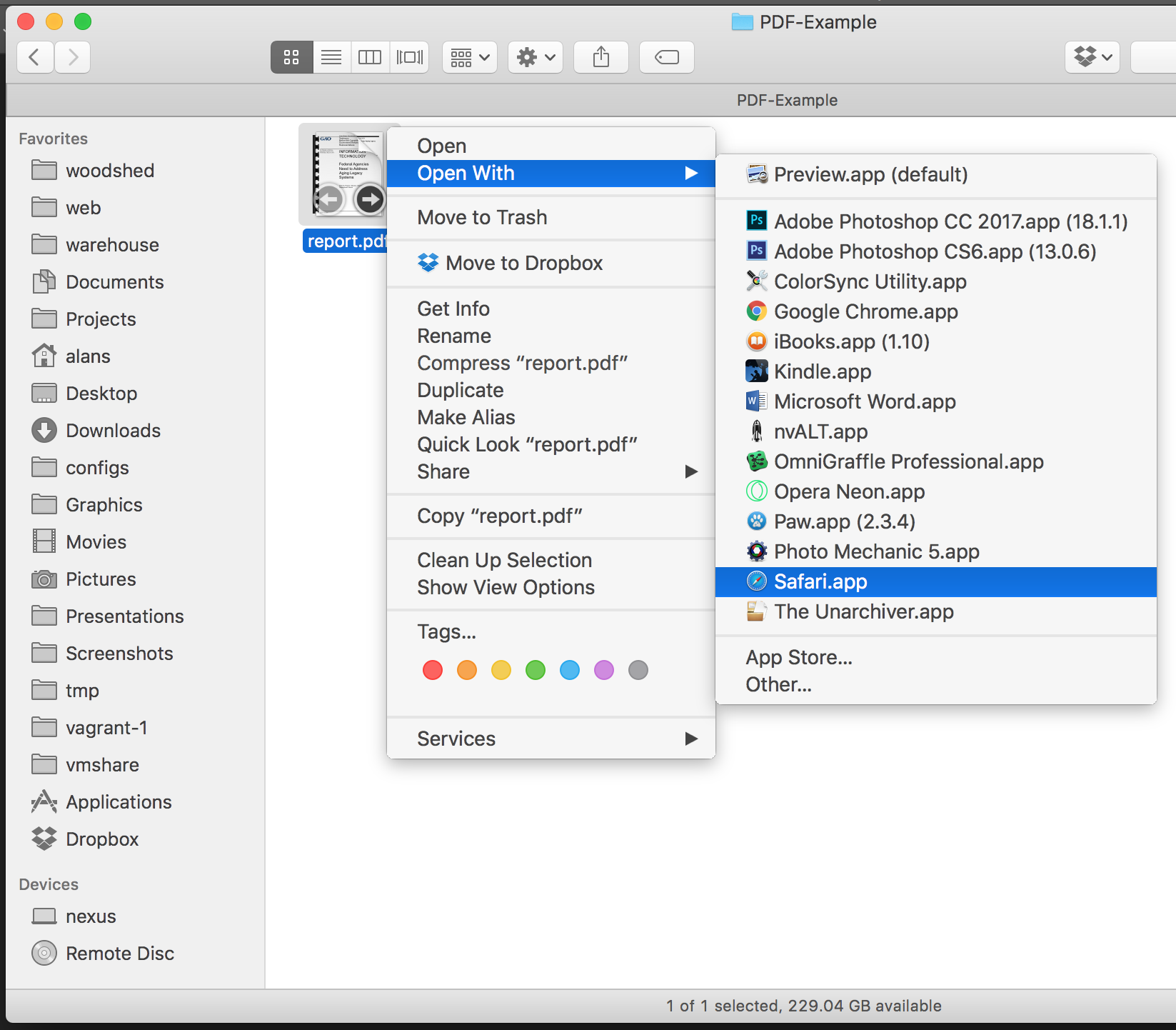Choose Clean Up Selection
Screen dimensions: 1176x1030
pyautogui.click(x=551, y=560)
